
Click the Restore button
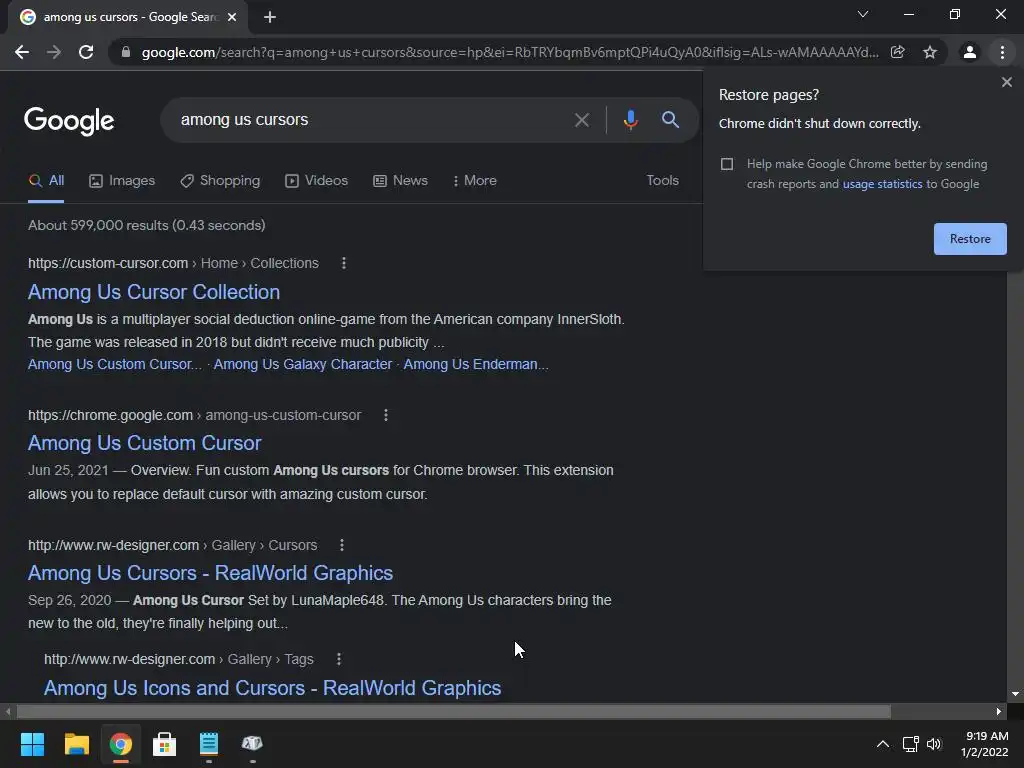pos(970,239)
